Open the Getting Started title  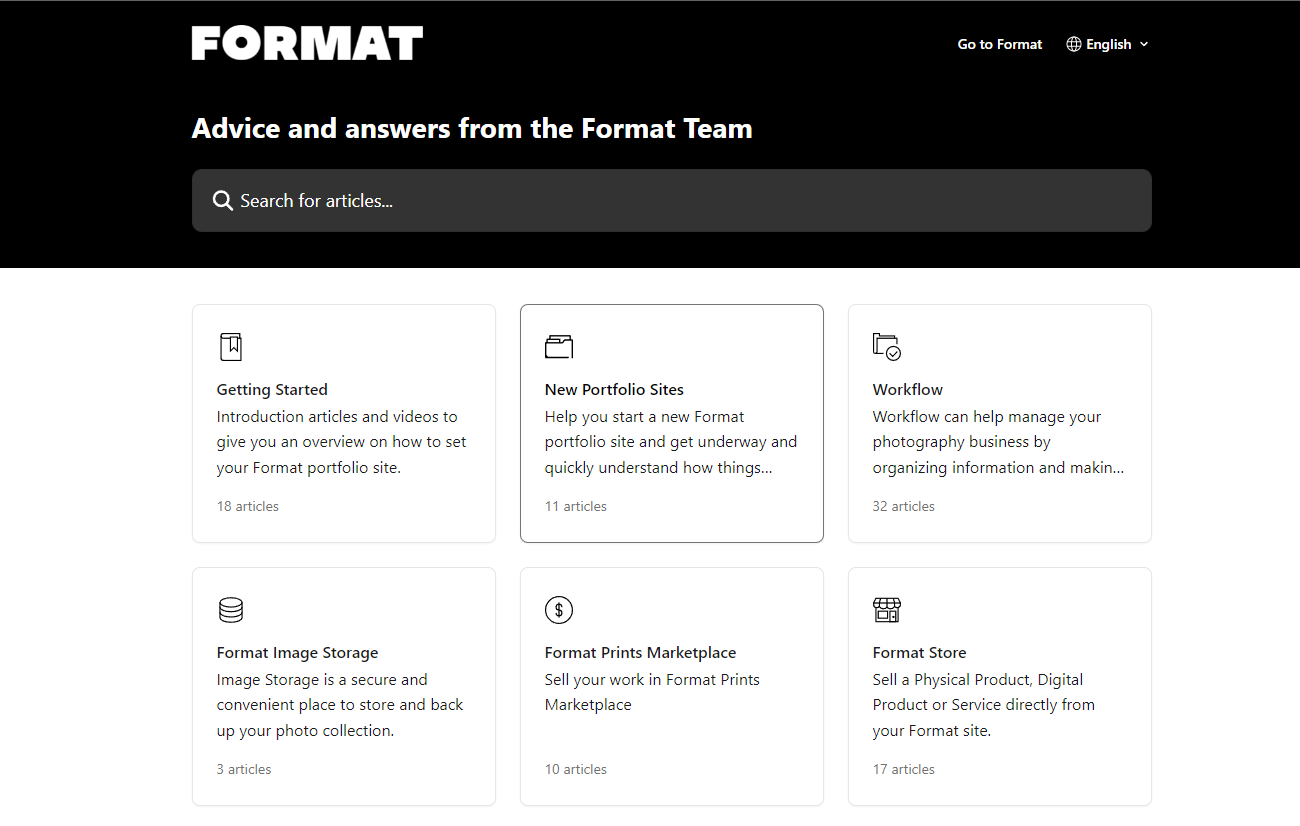coord(272,390)
